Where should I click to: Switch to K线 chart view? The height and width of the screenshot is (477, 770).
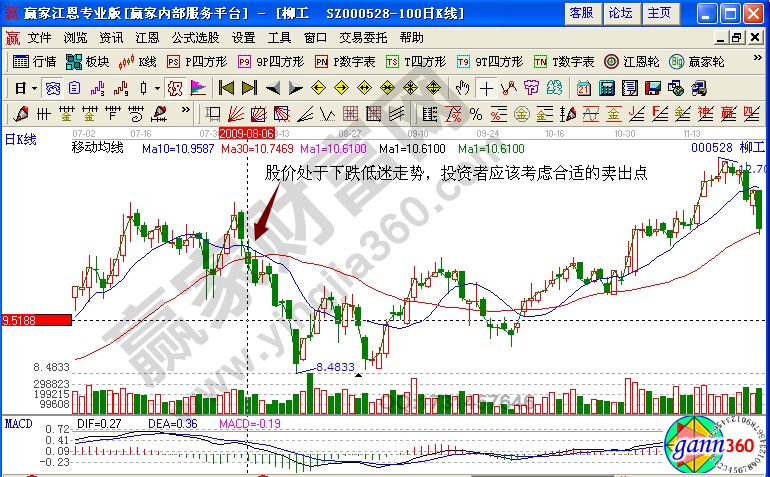(138, 62)
